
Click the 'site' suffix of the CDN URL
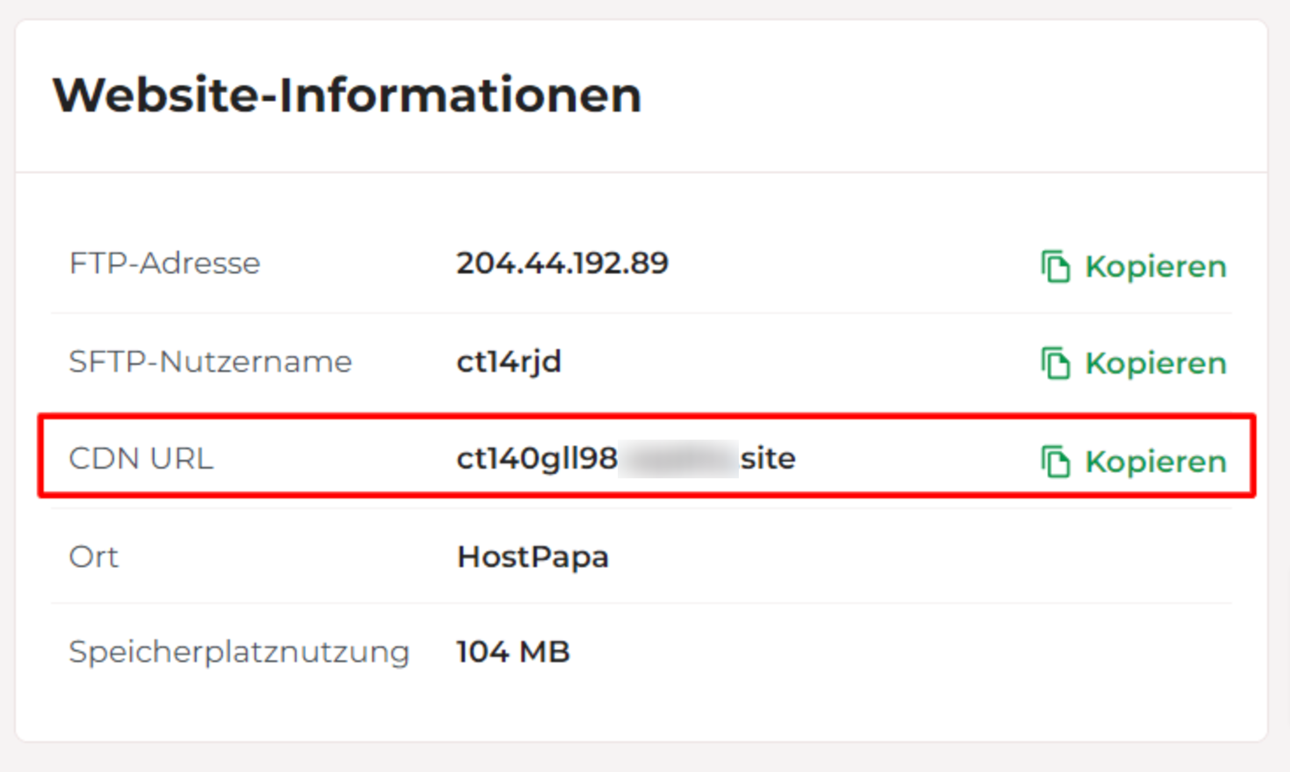click(x=768, y=459)
